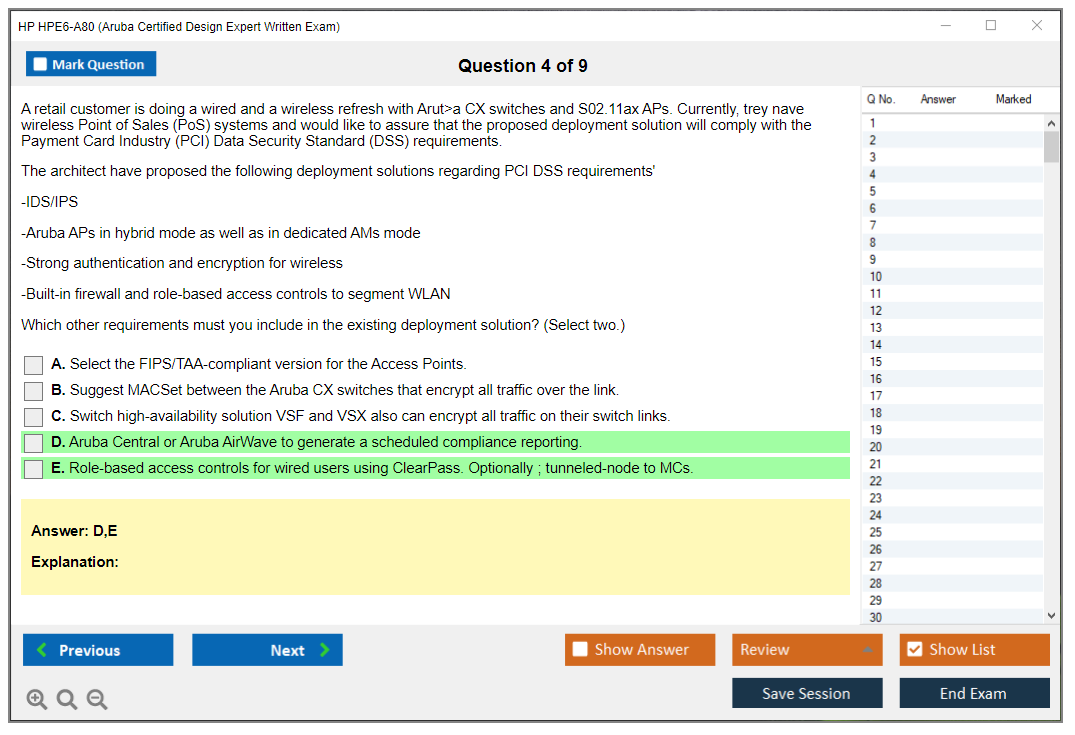Click the zoom in magnifier icon
The image size is (1075, 735).
coord(37,700)
